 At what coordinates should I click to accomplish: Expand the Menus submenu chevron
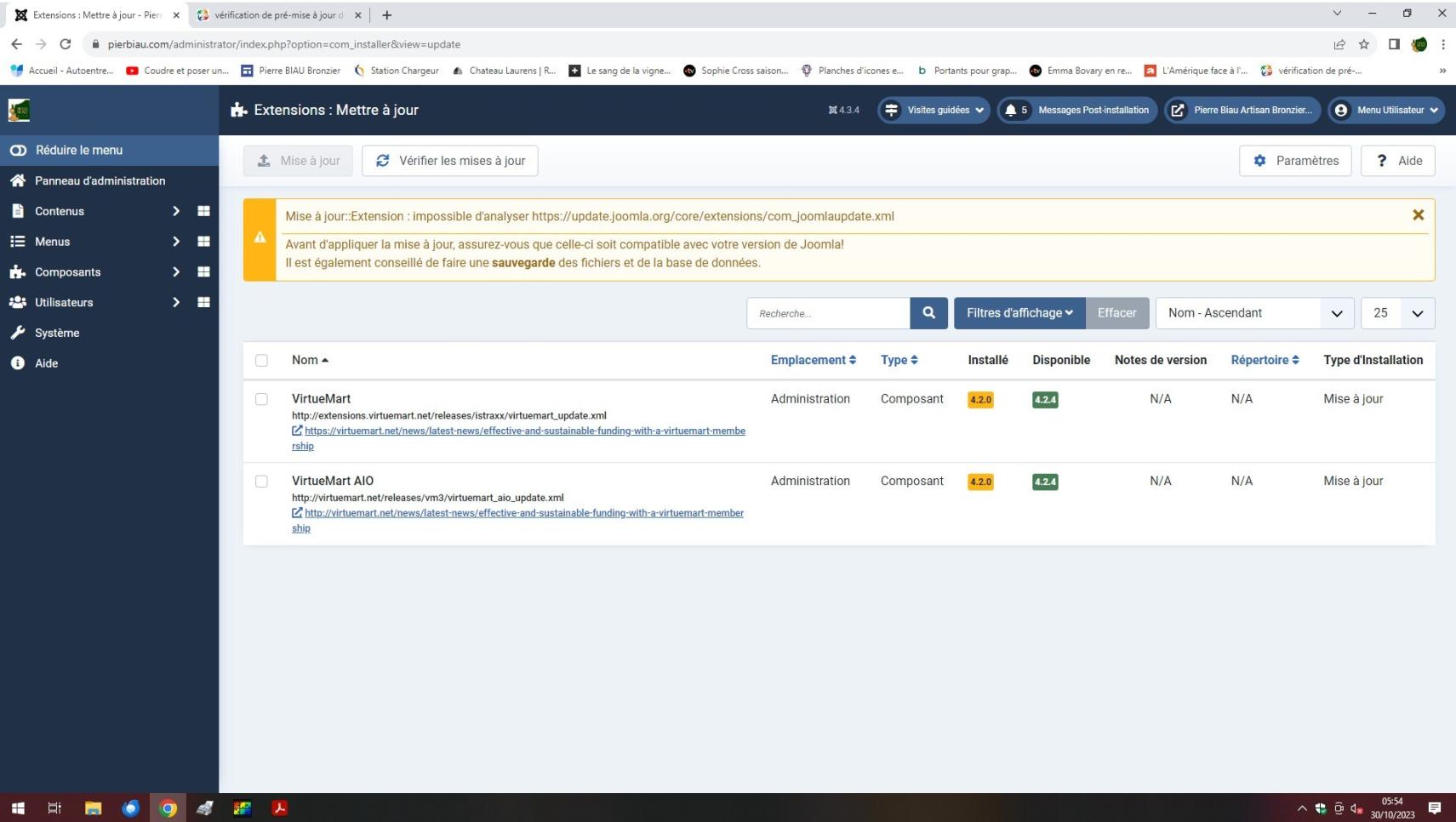(176, 242)
